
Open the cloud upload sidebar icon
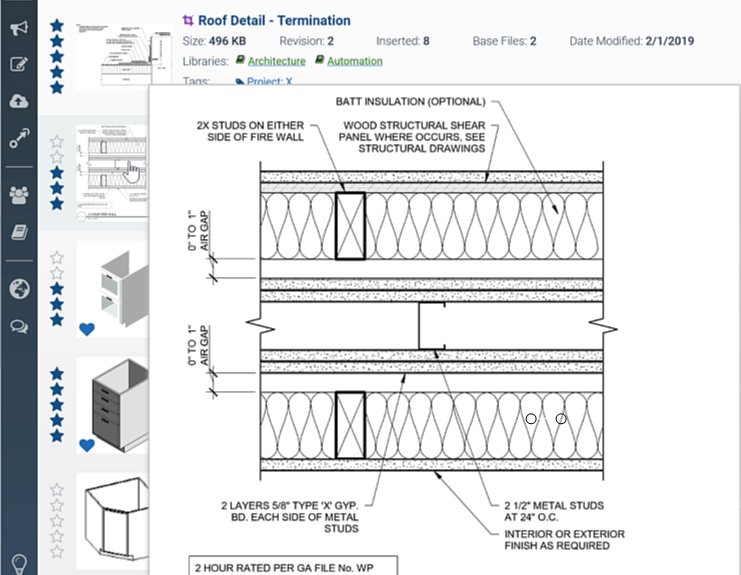pyautogui.click(x=19, y=101)
